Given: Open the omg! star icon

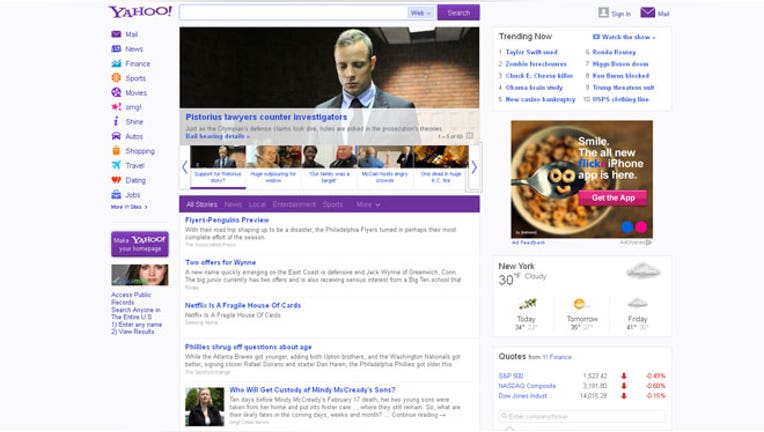Looking at the screenshot, I should point(116,107).
